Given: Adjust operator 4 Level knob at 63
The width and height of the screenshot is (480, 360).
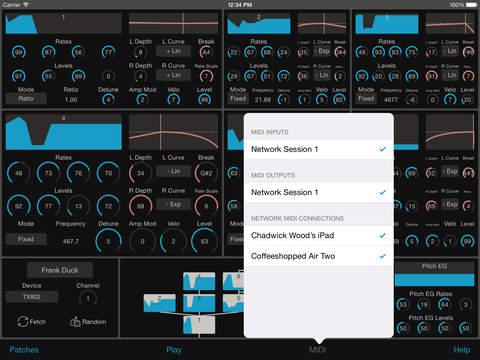Looking at the screenshot, I should point(204,241).
